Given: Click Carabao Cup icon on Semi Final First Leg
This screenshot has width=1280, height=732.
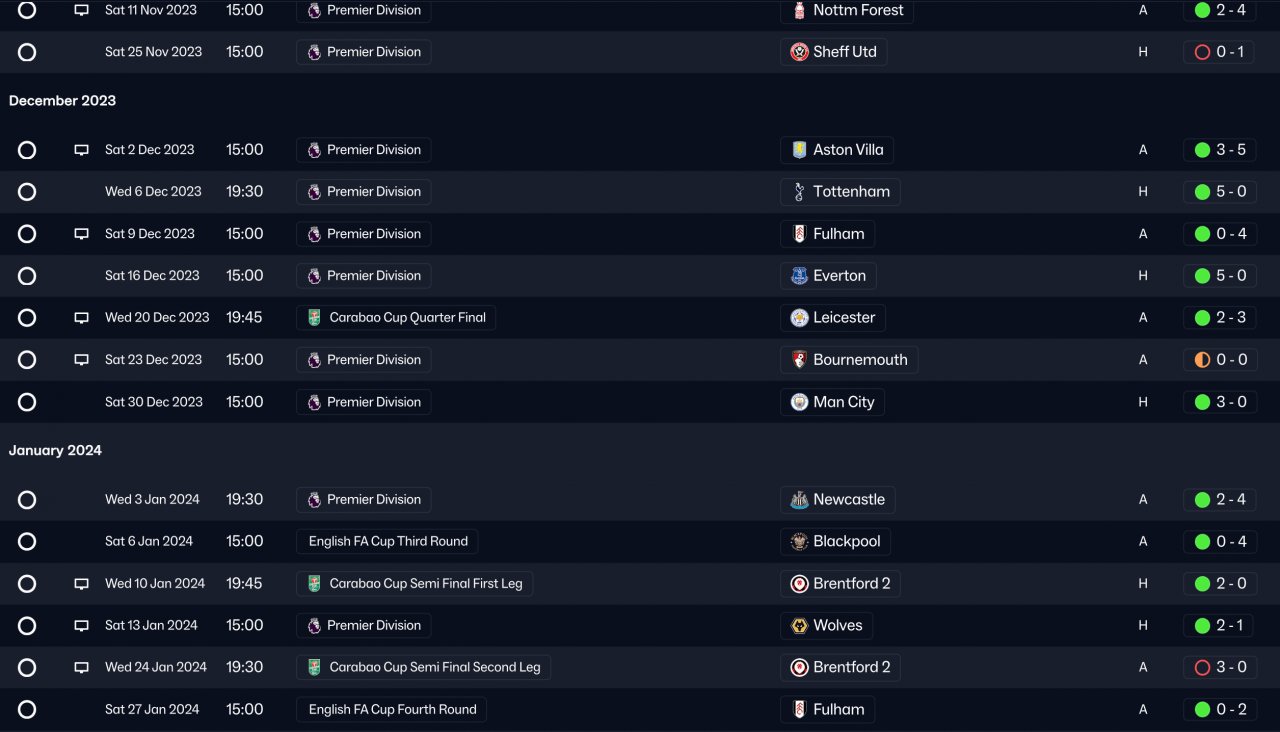Looking at the screenshot, I should tap(314, 584).
